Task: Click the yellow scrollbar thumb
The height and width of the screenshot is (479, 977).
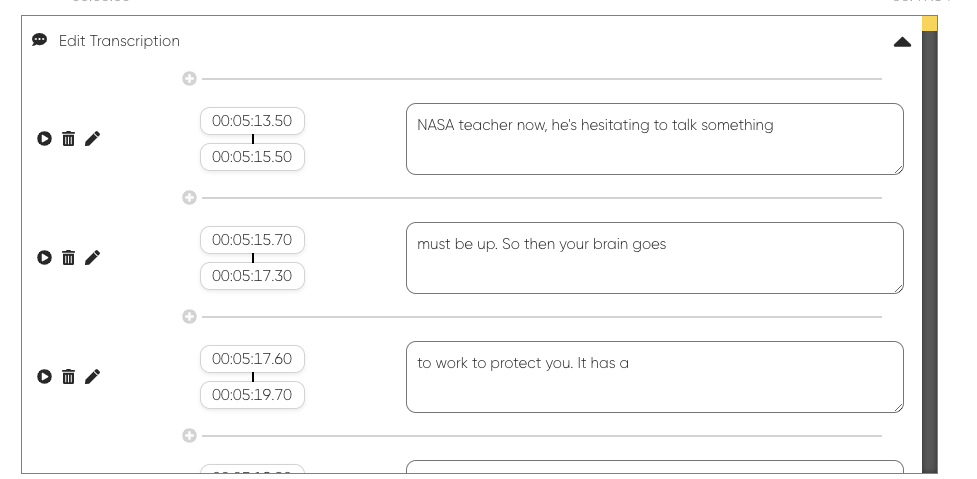Action: pos(929,23)
